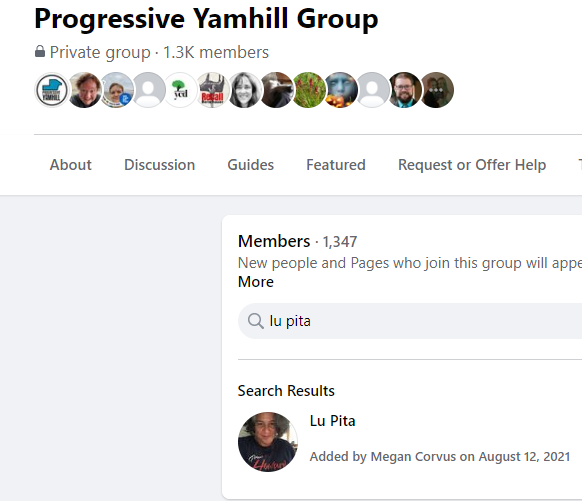The image size is (582, 501).
Task: Open the About tab
Action: pos(71,165)
